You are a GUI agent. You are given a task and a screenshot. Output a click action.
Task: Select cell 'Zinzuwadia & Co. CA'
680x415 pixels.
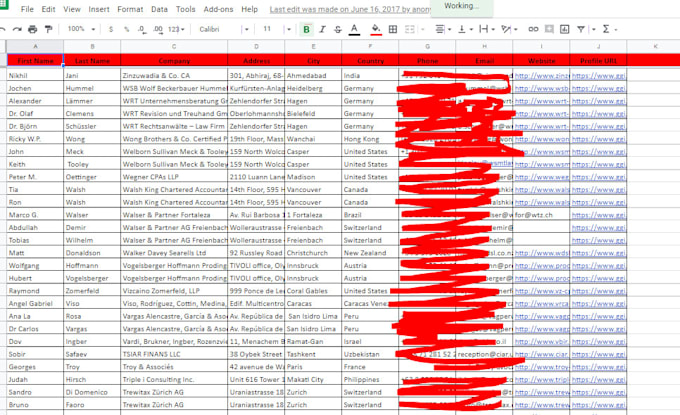pos(174,75)
